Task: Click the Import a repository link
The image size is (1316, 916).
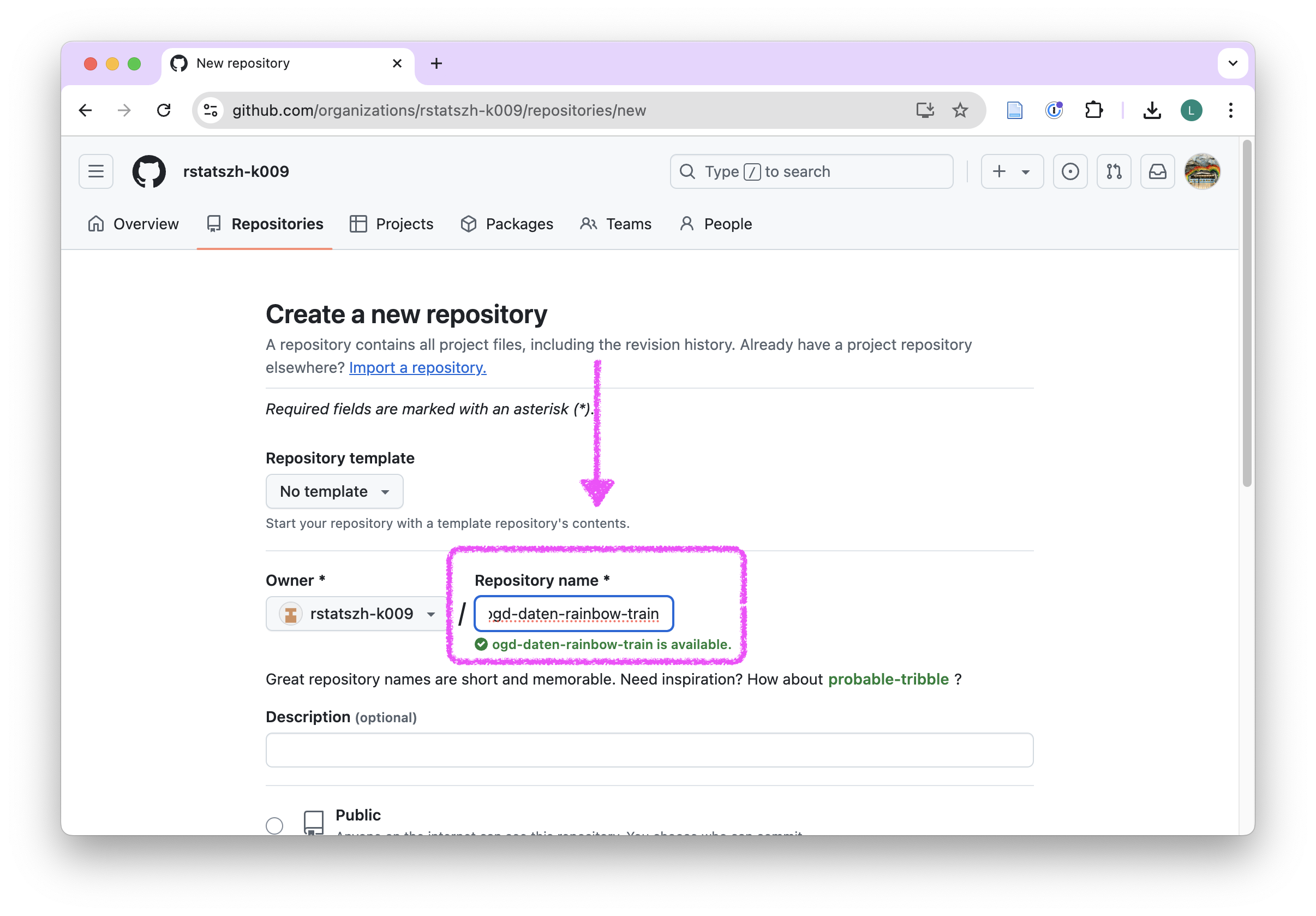Action: [x=418, y=367]
